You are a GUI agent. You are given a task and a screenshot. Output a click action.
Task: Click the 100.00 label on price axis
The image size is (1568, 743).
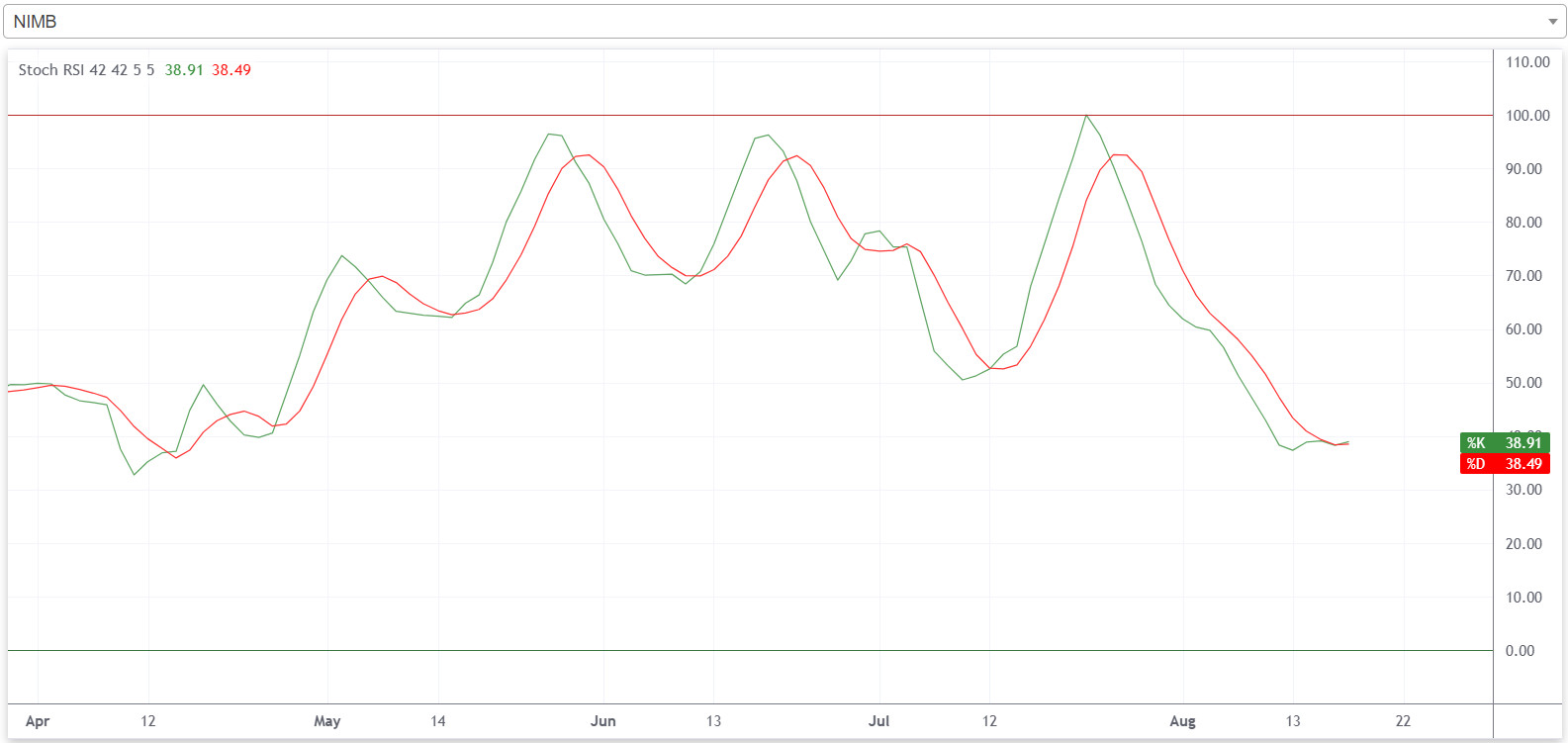(1527, 116)
